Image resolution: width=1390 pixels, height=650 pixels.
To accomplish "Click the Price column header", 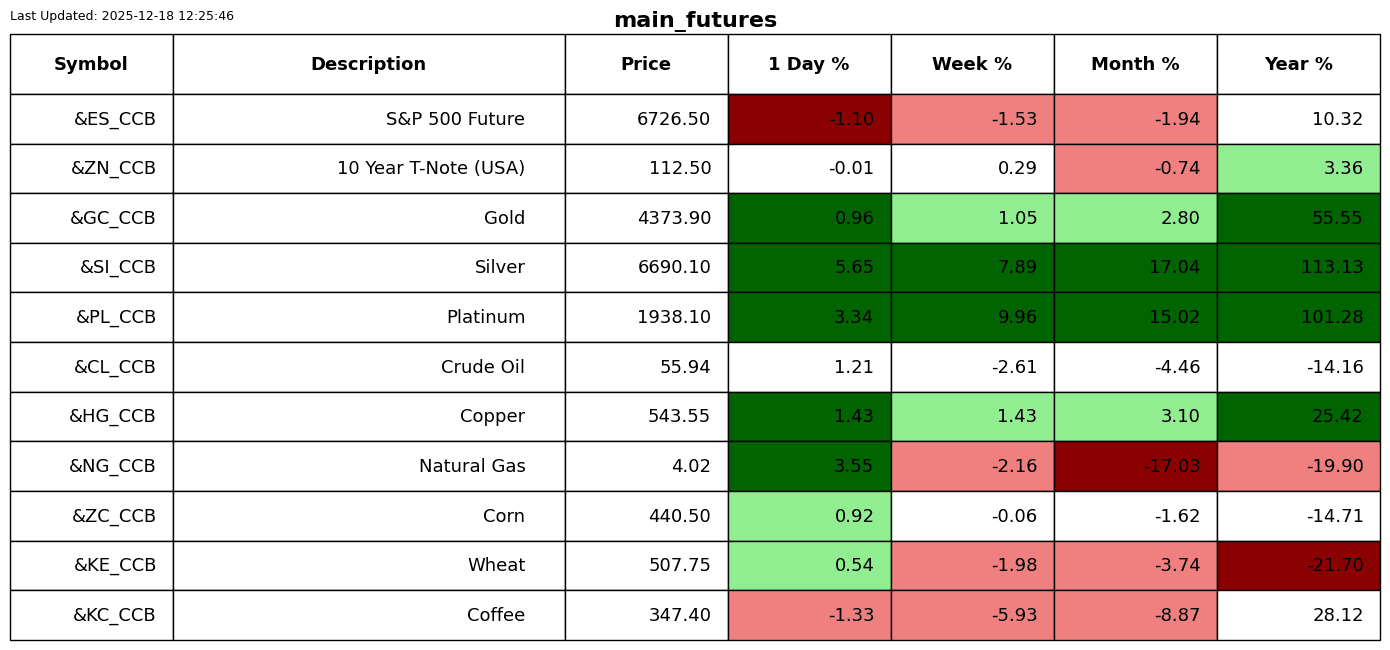I will click(646, 64).
